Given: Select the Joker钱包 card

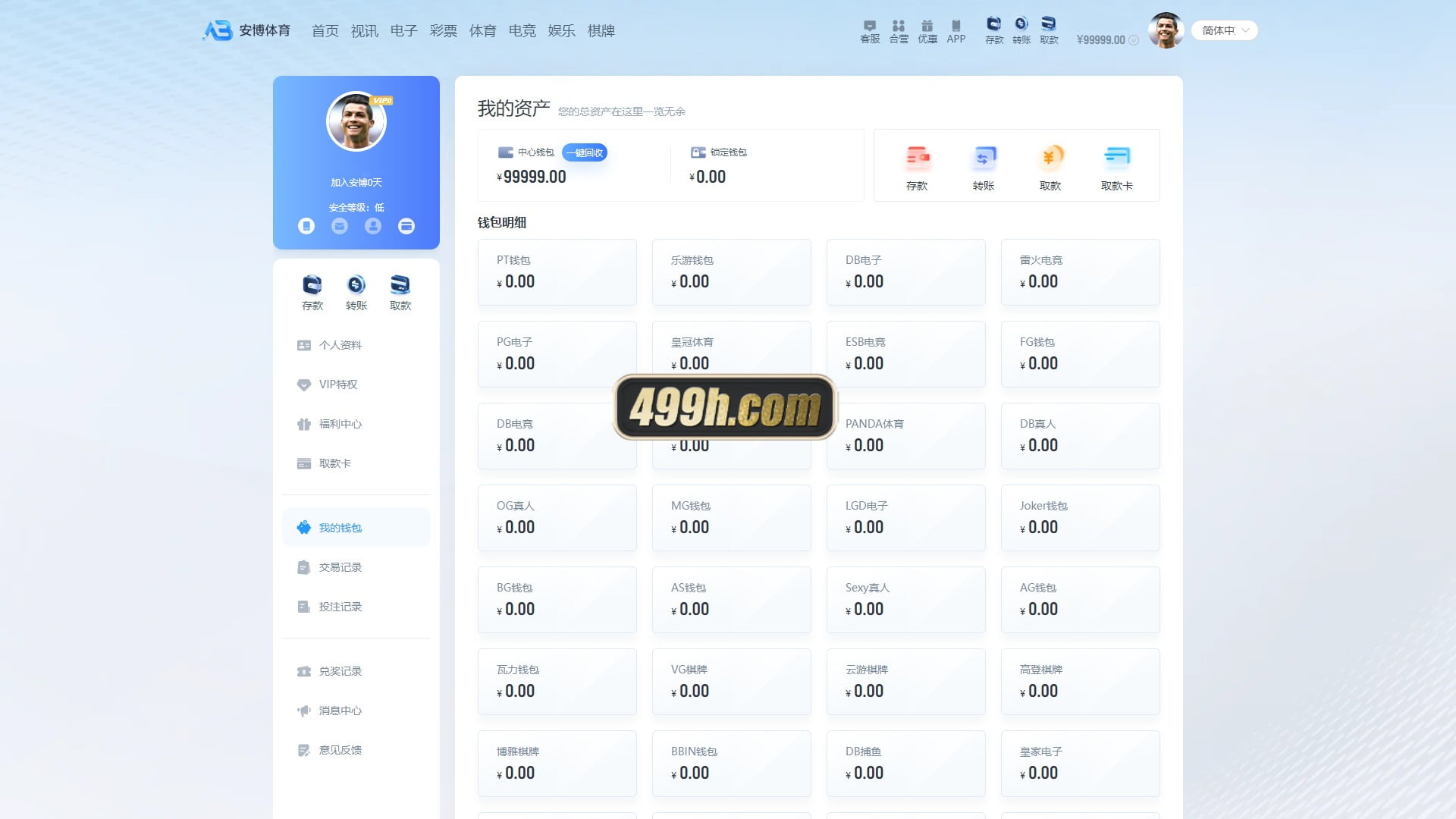Looking at the screenshot, I should (x=1081, y=518).
